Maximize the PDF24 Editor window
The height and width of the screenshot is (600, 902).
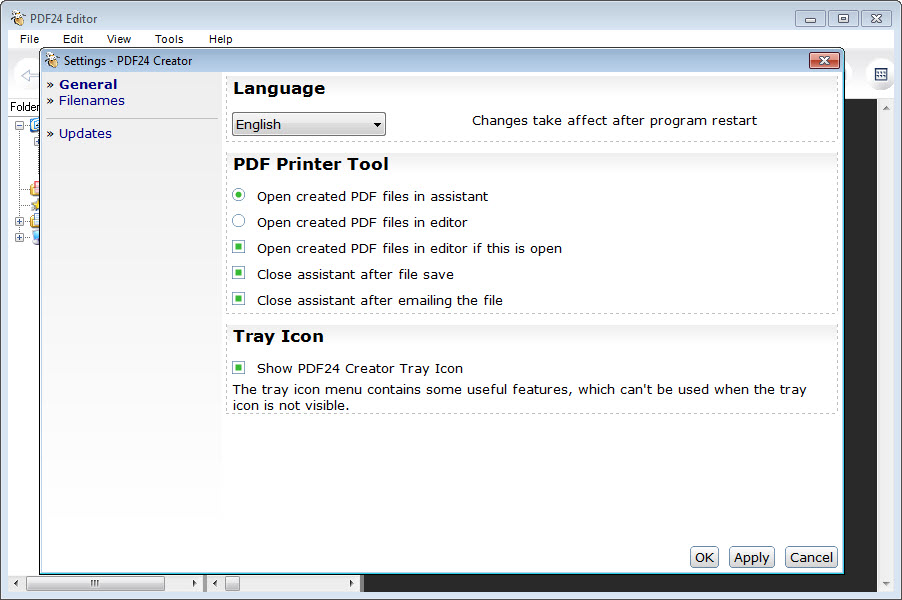point(843,18)
